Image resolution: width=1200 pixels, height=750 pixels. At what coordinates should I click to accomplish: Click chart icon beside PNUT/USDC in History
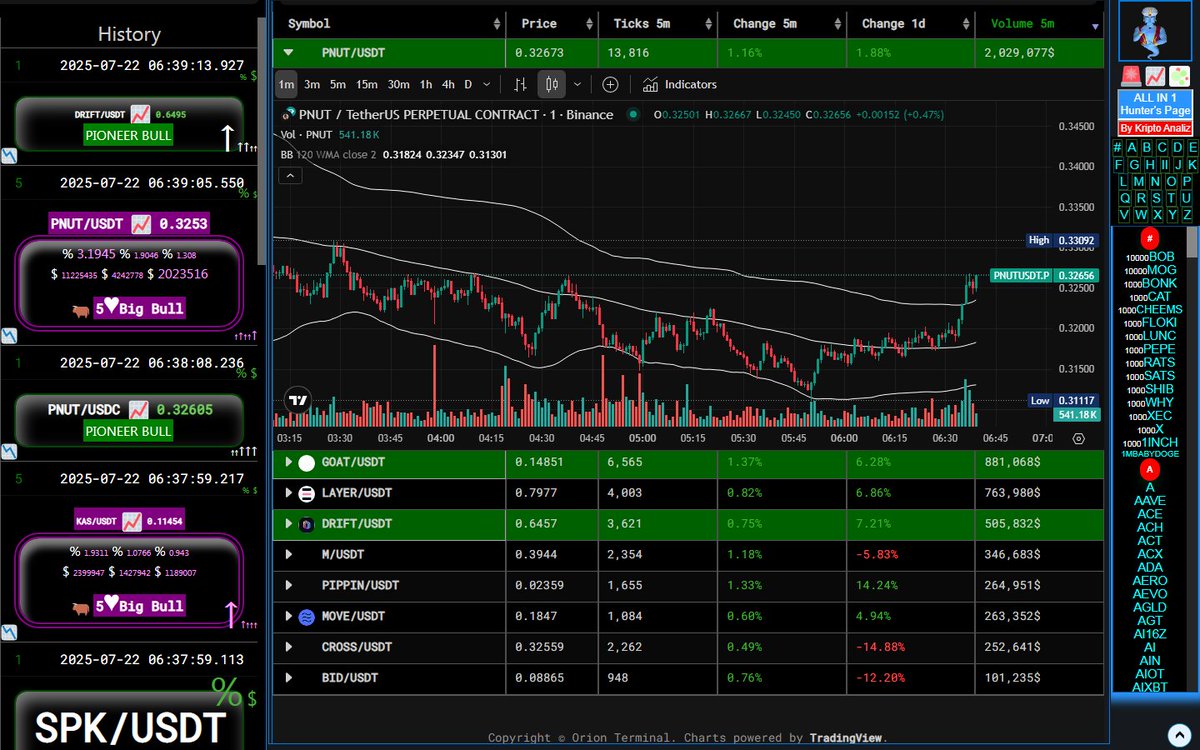(x=139, y=409)
